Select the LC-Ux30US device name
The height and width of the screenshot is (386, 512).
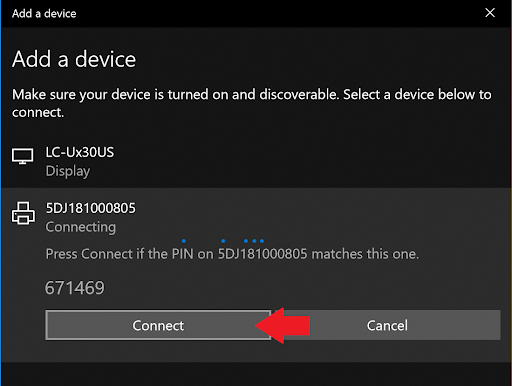coord(80,152)
